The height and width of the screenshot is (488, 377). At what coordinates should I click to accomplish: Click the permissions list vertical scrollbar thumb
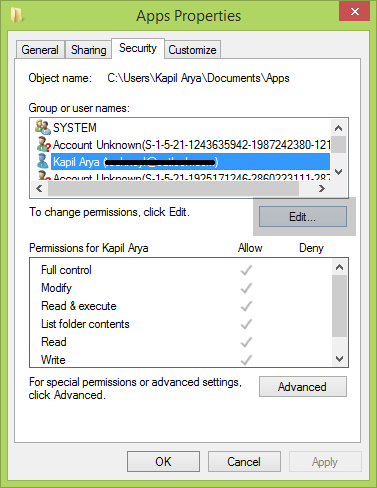coord(340,306)
